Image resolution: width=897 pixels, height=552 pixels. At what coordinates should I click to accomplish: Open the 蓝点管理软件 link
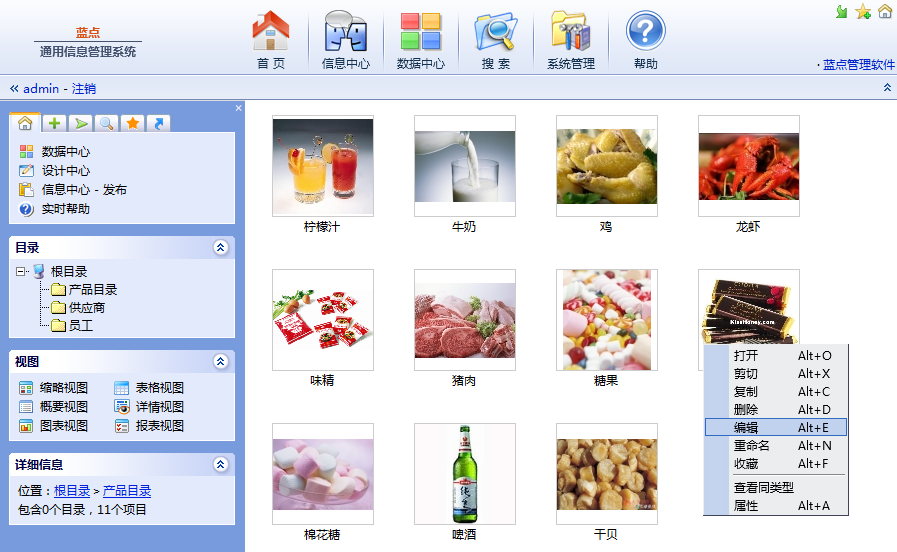pyautogui.click(x=858, y=65)
